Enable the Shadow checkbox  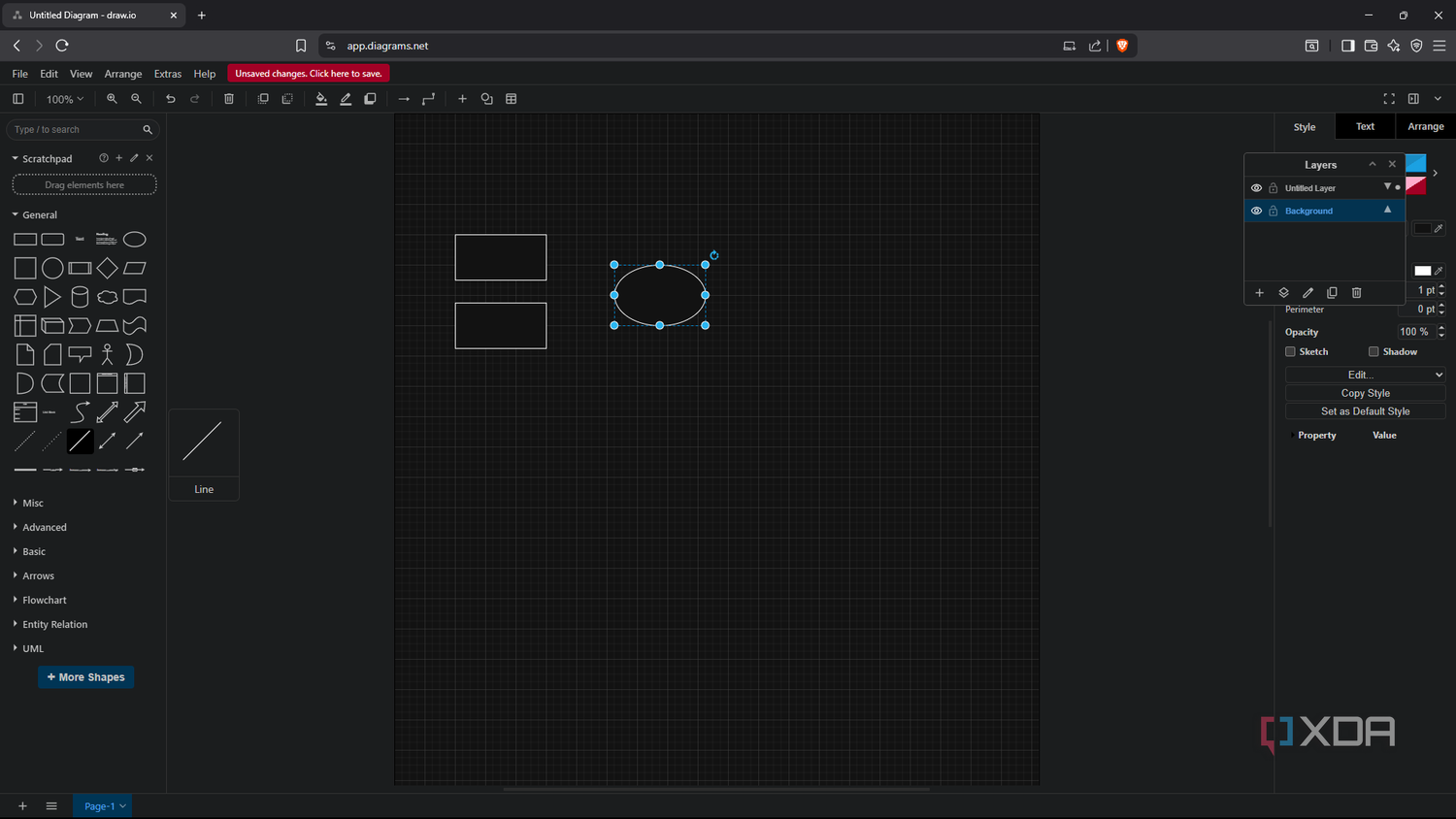click(1373, 351)
